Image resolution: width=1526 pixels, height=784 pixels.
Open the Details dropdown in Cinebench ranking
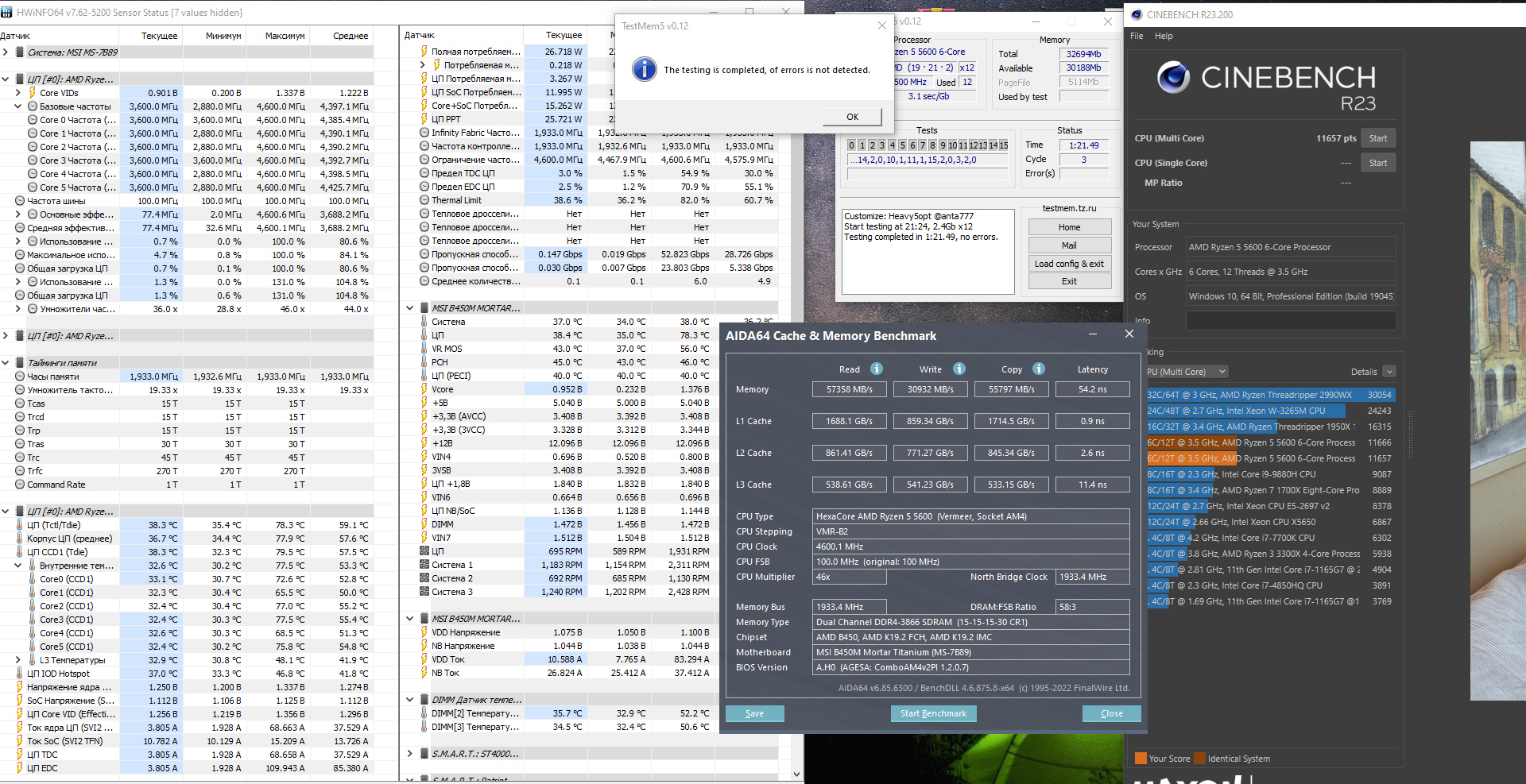click(x=1389, y=372)
